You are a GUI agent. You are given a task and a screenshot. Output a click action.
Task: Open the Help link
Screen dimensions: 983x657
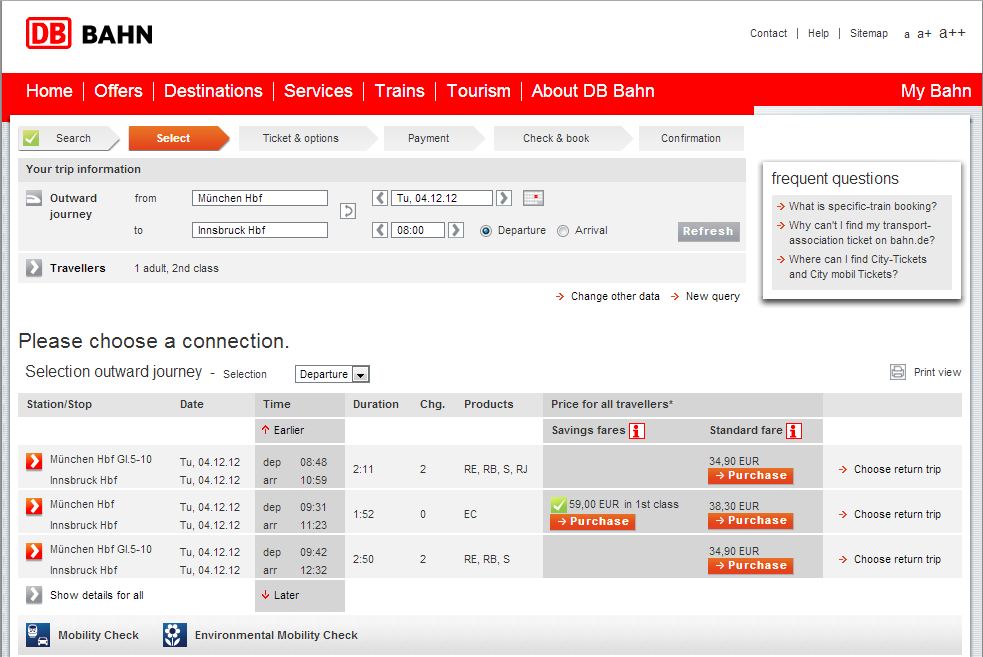pos(818,33)
